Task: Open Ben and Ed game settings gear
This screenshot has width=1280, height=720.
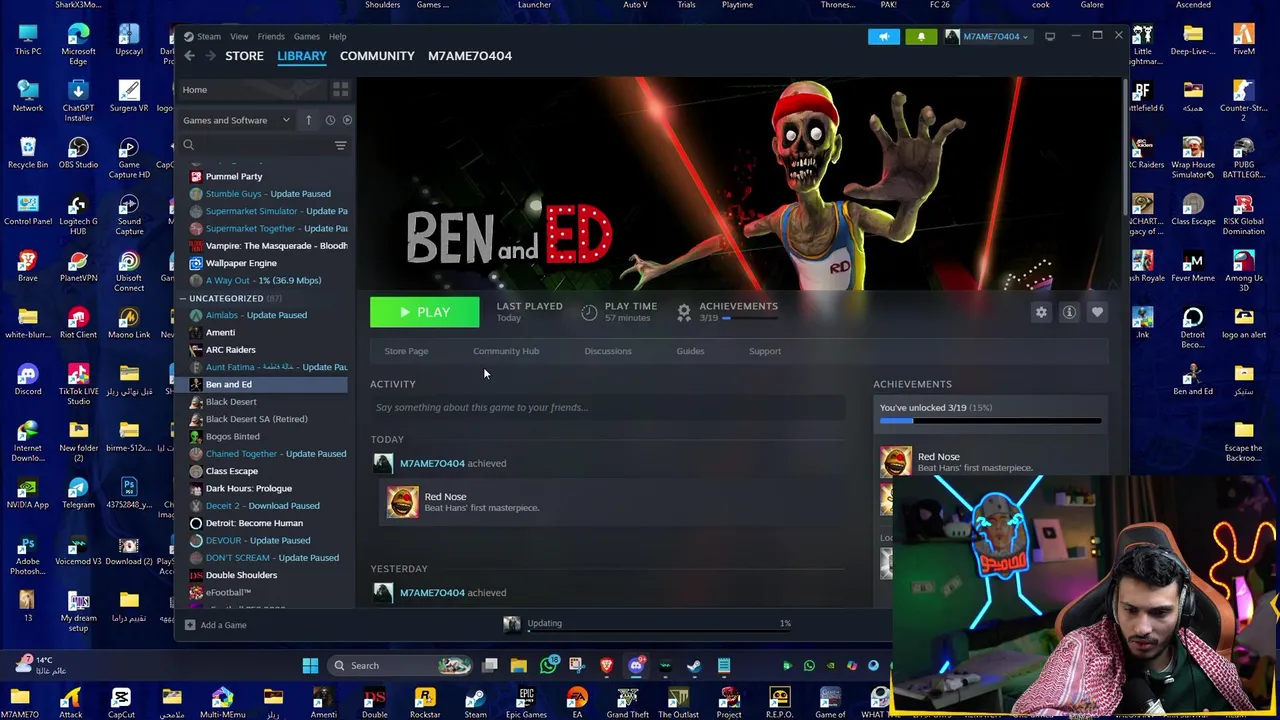Action: coord(1041,312)
